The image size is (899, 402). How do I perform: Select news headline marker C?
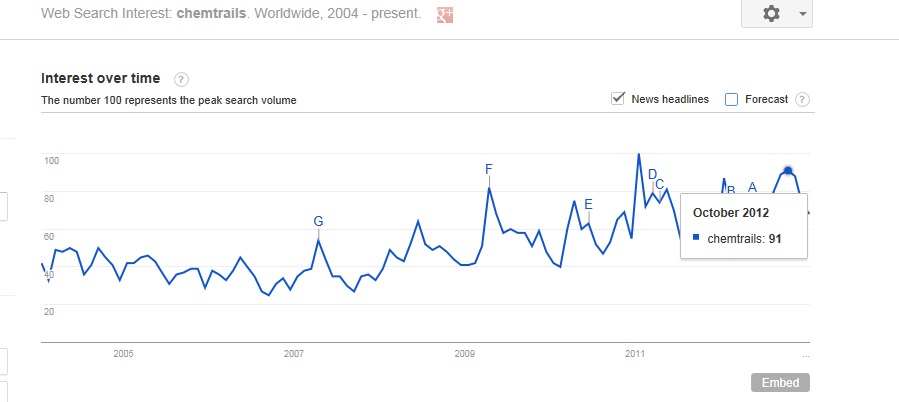(660, 184)
